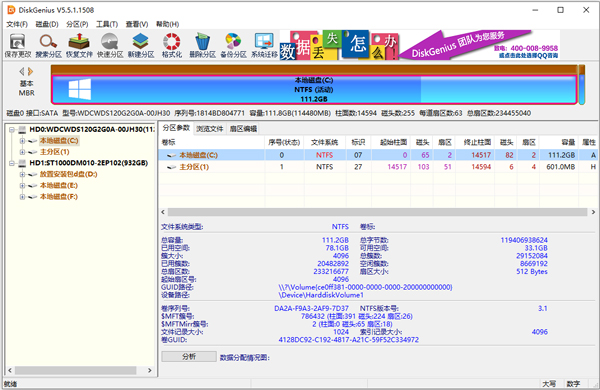Image resolution: width=600 pixels, height=390 pixels.
Task: Select the 主分区(1) row in partition table
Action: [378, 167]
